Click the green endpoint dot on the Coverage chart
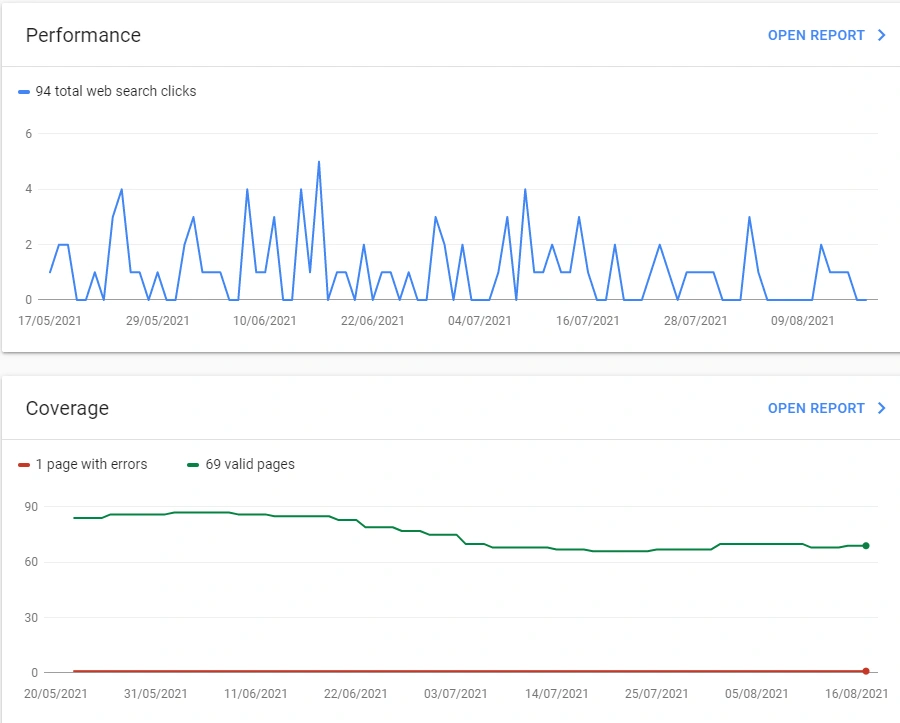The width and height of the screenshot is (900, 723). 866,545
